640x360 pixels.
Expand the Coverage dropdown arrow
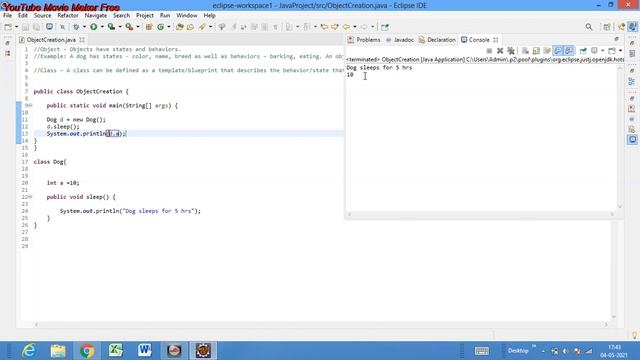(120, 27)
